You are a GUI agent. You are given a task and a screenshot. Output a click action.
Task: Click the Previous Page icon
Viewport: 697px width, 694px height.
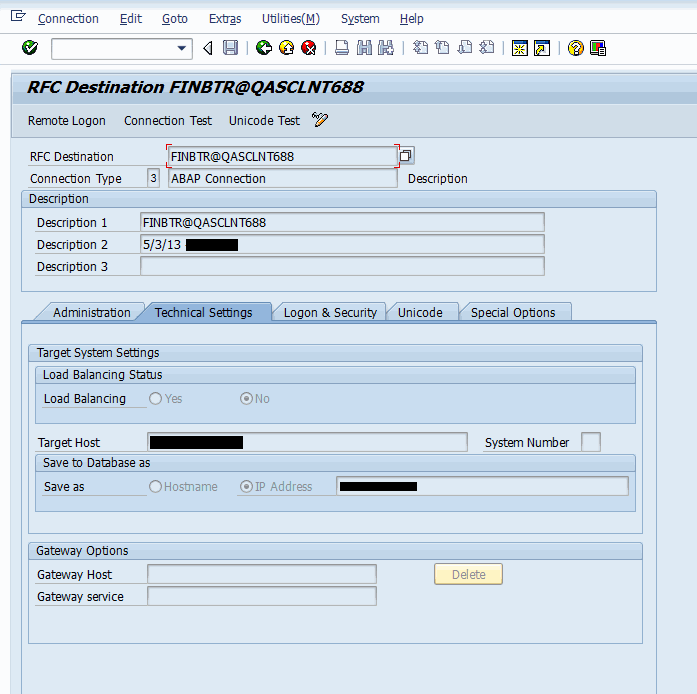(x=442, y=48)
